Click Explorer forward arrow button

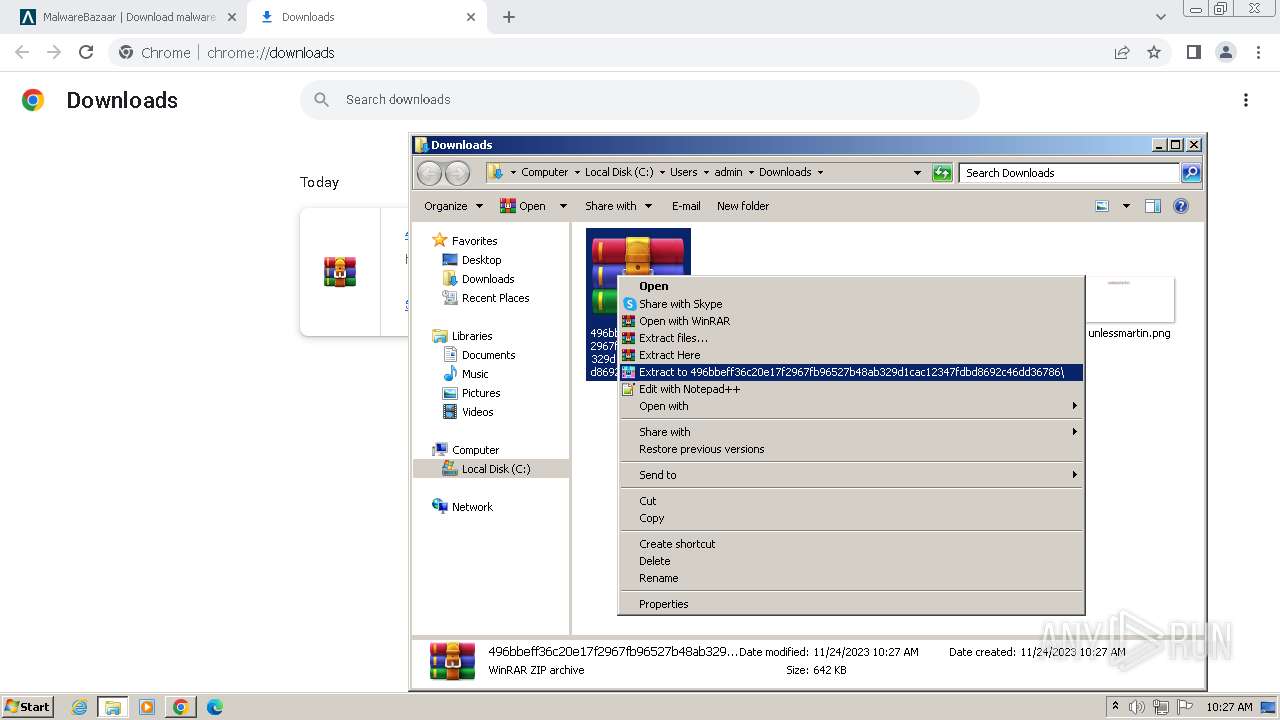pyautogui.click(x=457, y=173)
